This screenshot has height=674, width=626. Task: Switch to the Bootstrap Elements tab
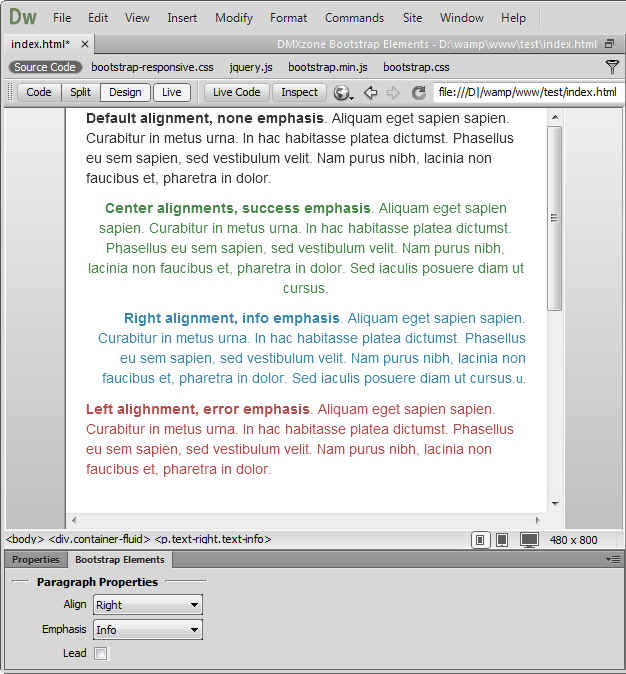120,560
